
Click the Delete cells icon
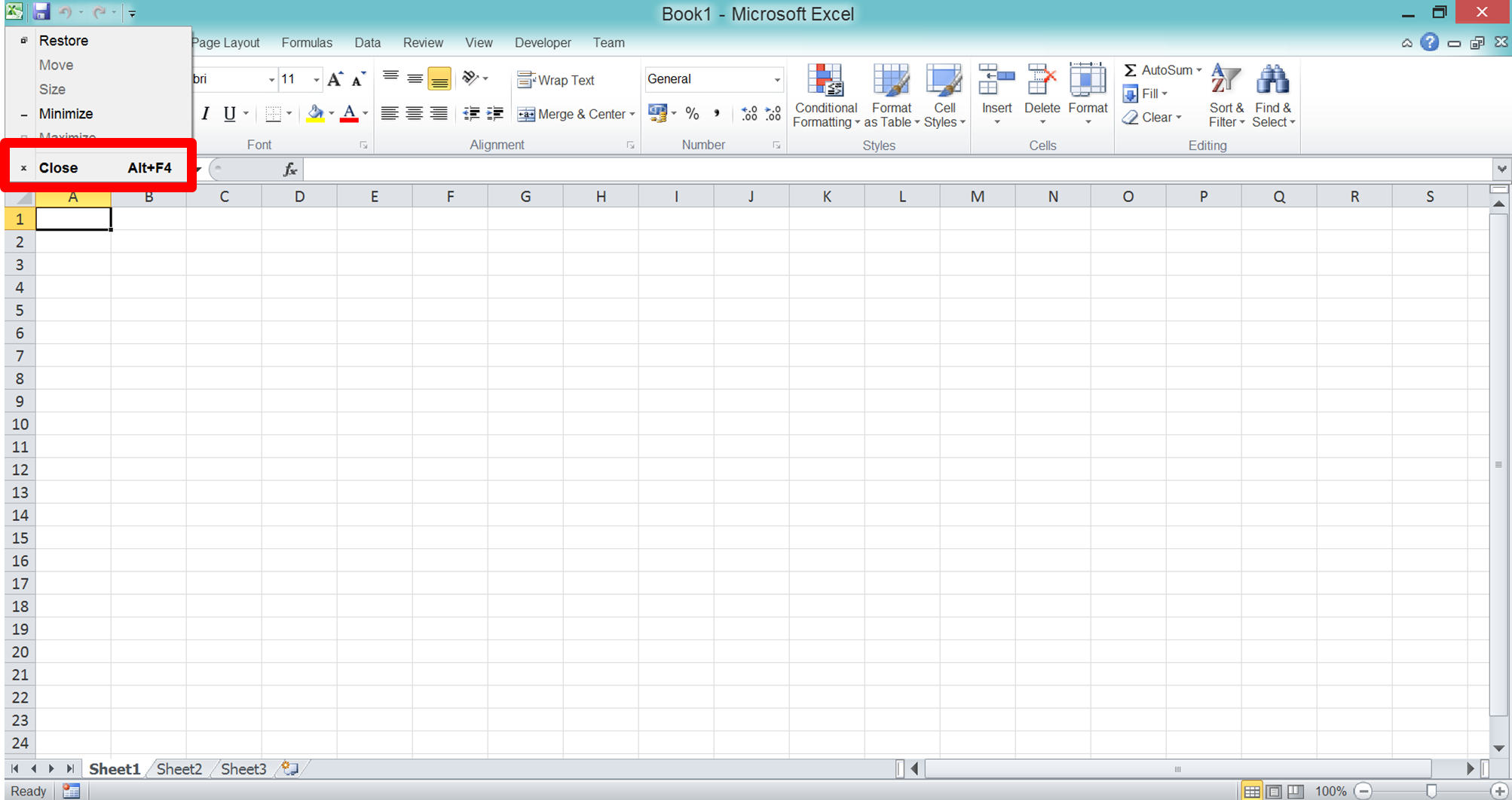click(x=1042, y=79)
